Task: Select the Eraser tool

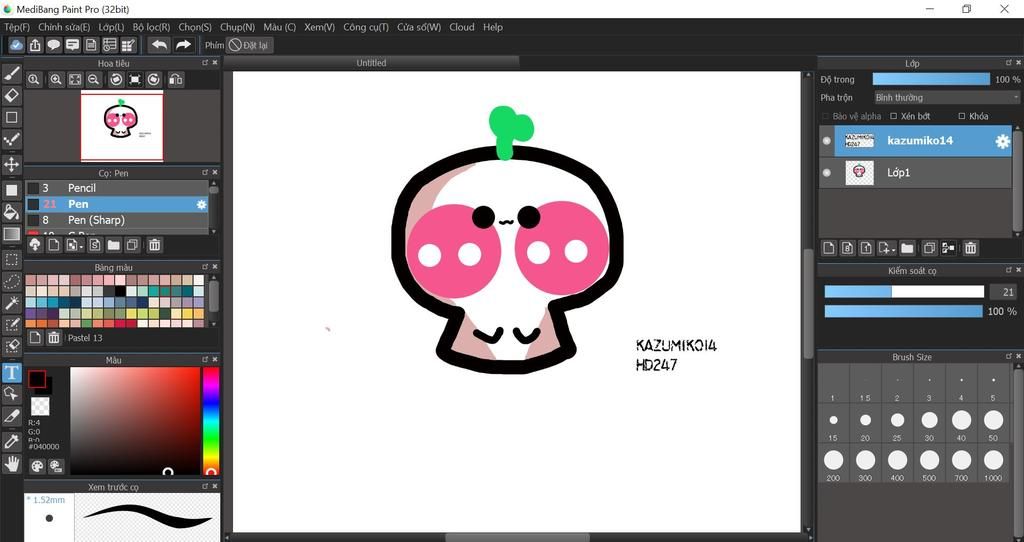Action: (x=11, y=95)
